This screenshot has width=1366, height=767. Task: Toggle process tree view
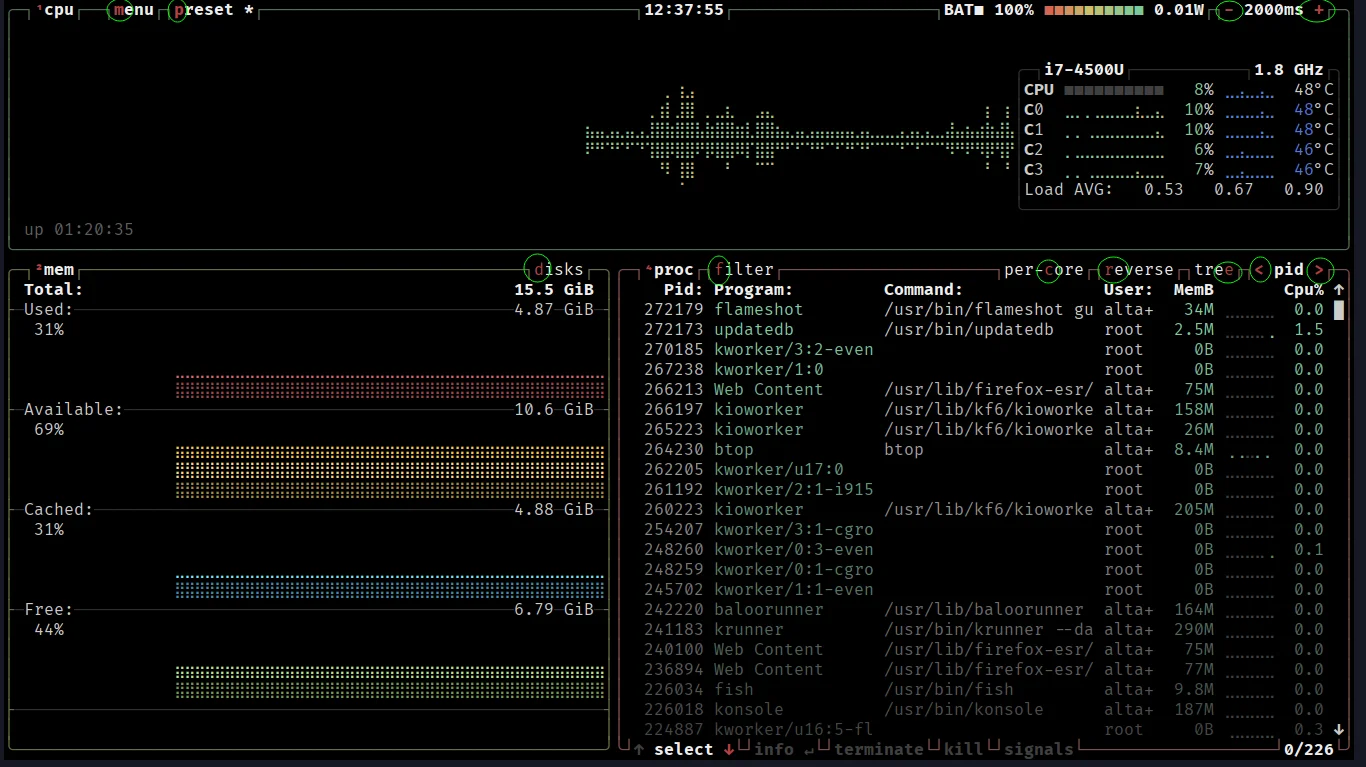pyautogui.click(x=1214, y=270)
